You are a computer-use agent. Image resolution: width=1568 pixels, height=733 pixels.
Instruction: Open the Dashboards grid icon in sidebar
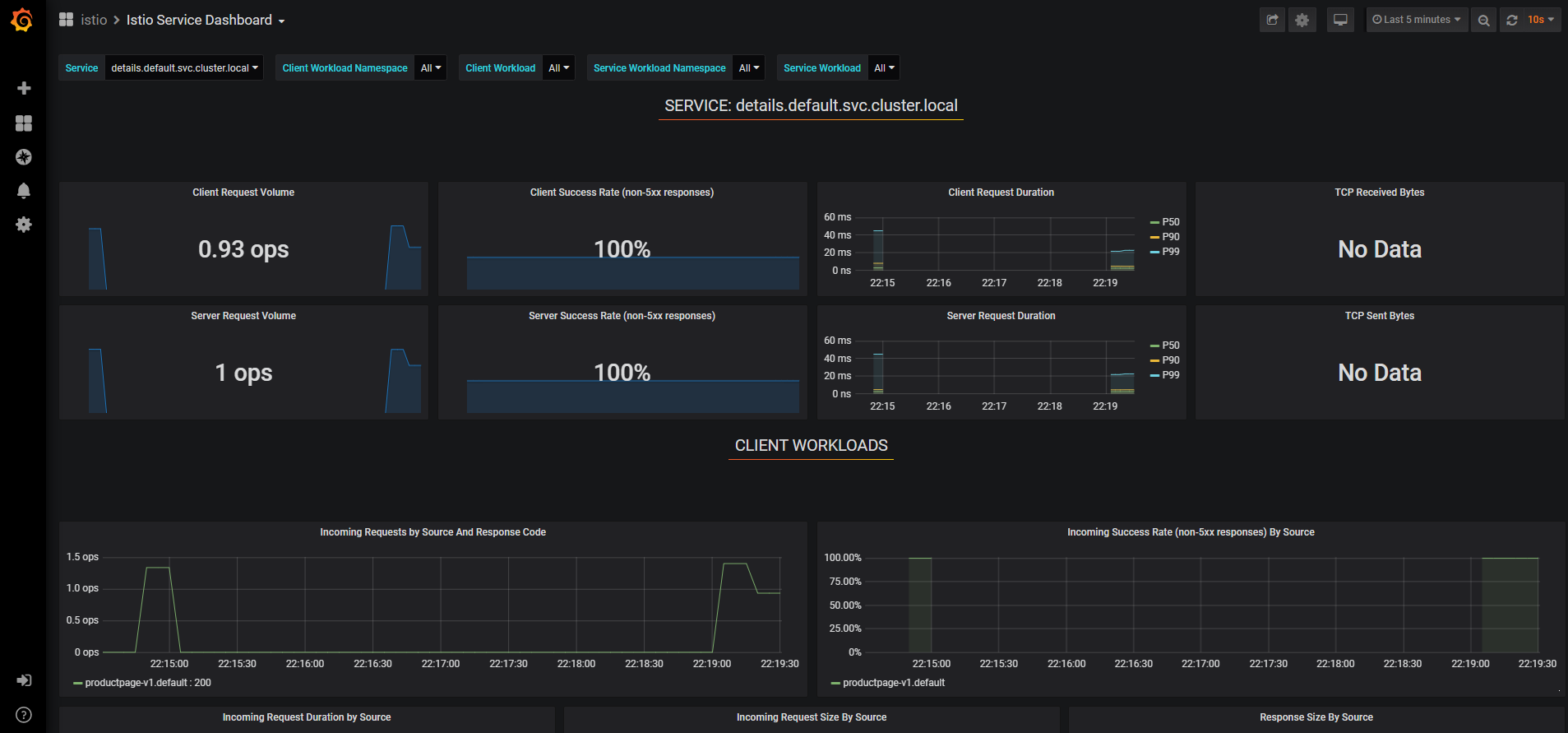click(24, 123)
